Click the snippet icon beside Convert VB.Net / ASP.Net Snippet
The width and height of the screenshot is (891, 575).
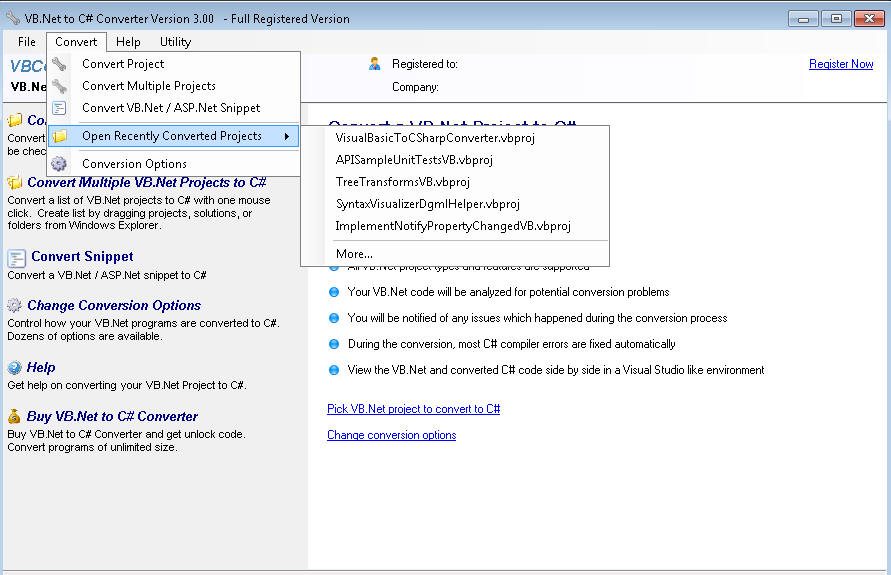(59, 108)
